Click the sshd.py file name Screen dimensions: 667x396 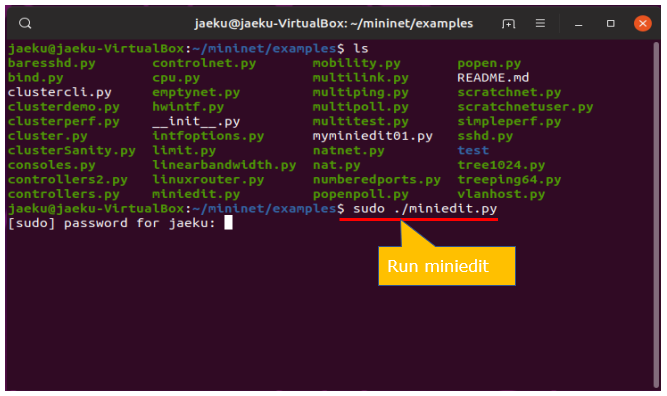coord(485,136)
